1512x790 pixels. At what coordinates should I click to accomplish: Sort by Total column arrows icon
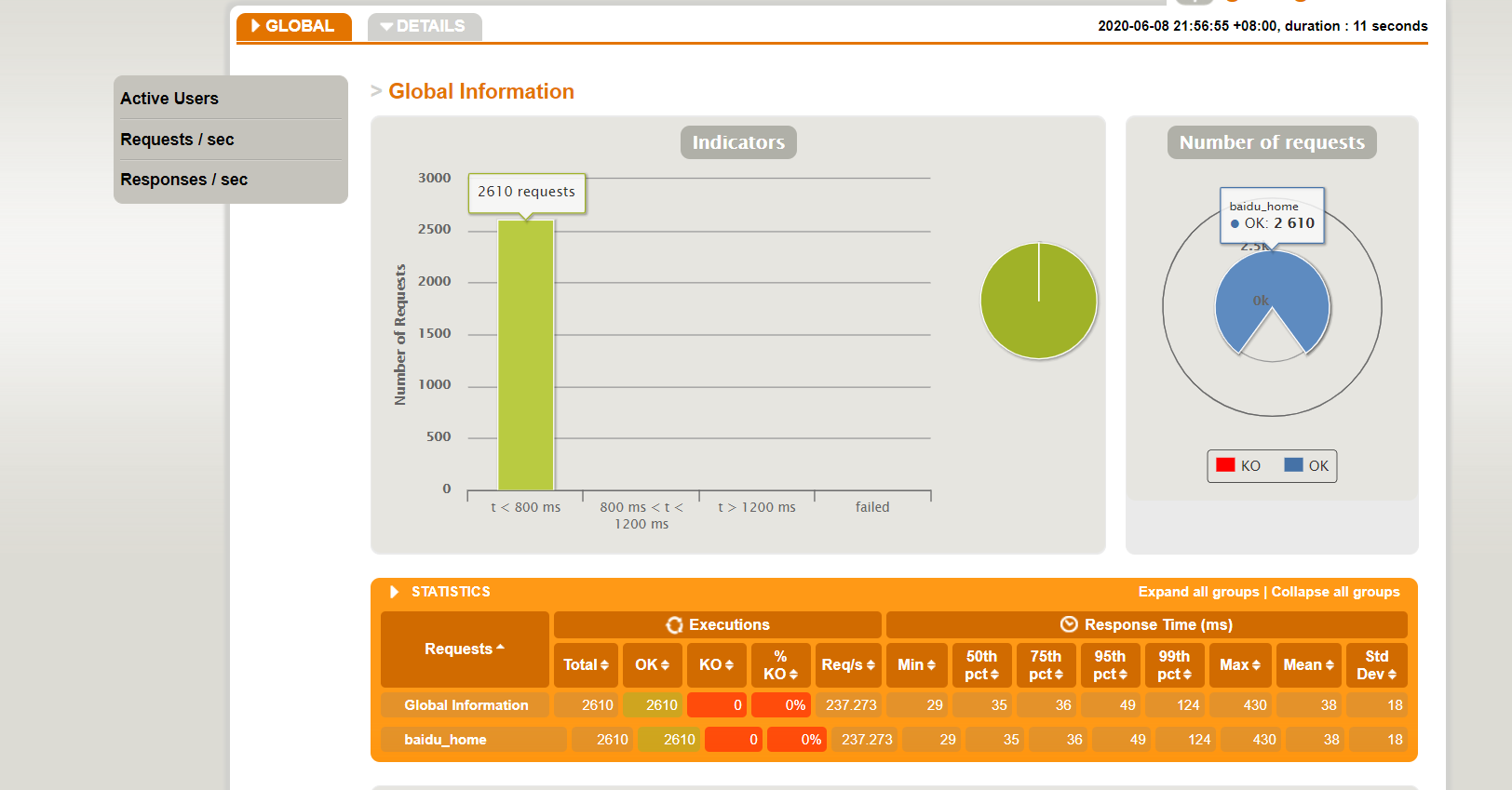click(604, 665)
